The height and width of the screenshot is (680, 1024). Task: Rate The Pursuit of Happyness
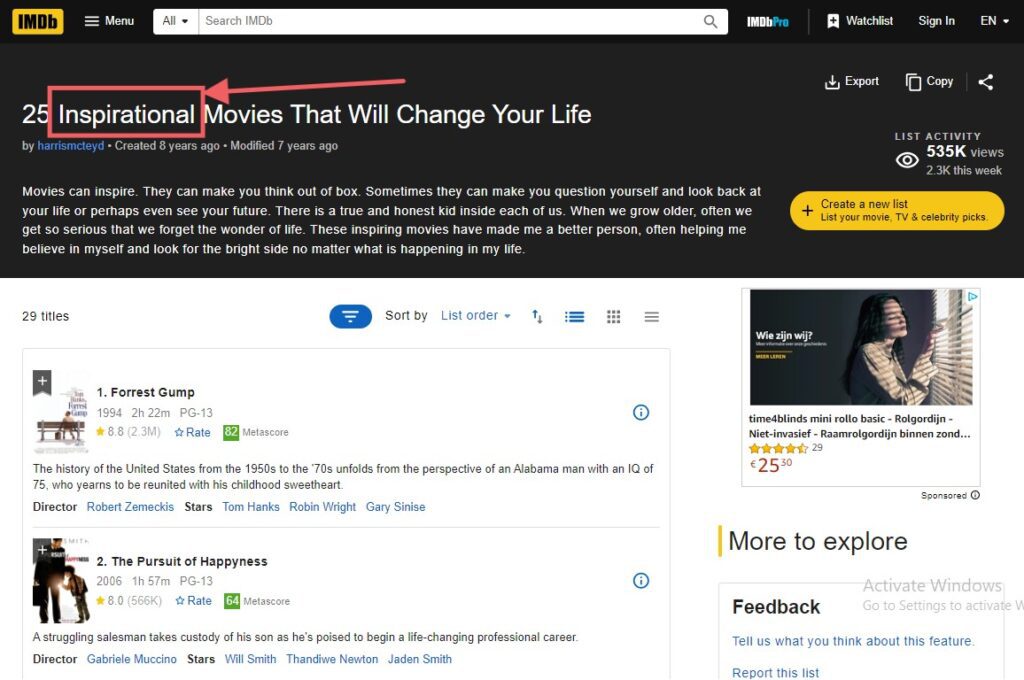click(x=193, y=601)
